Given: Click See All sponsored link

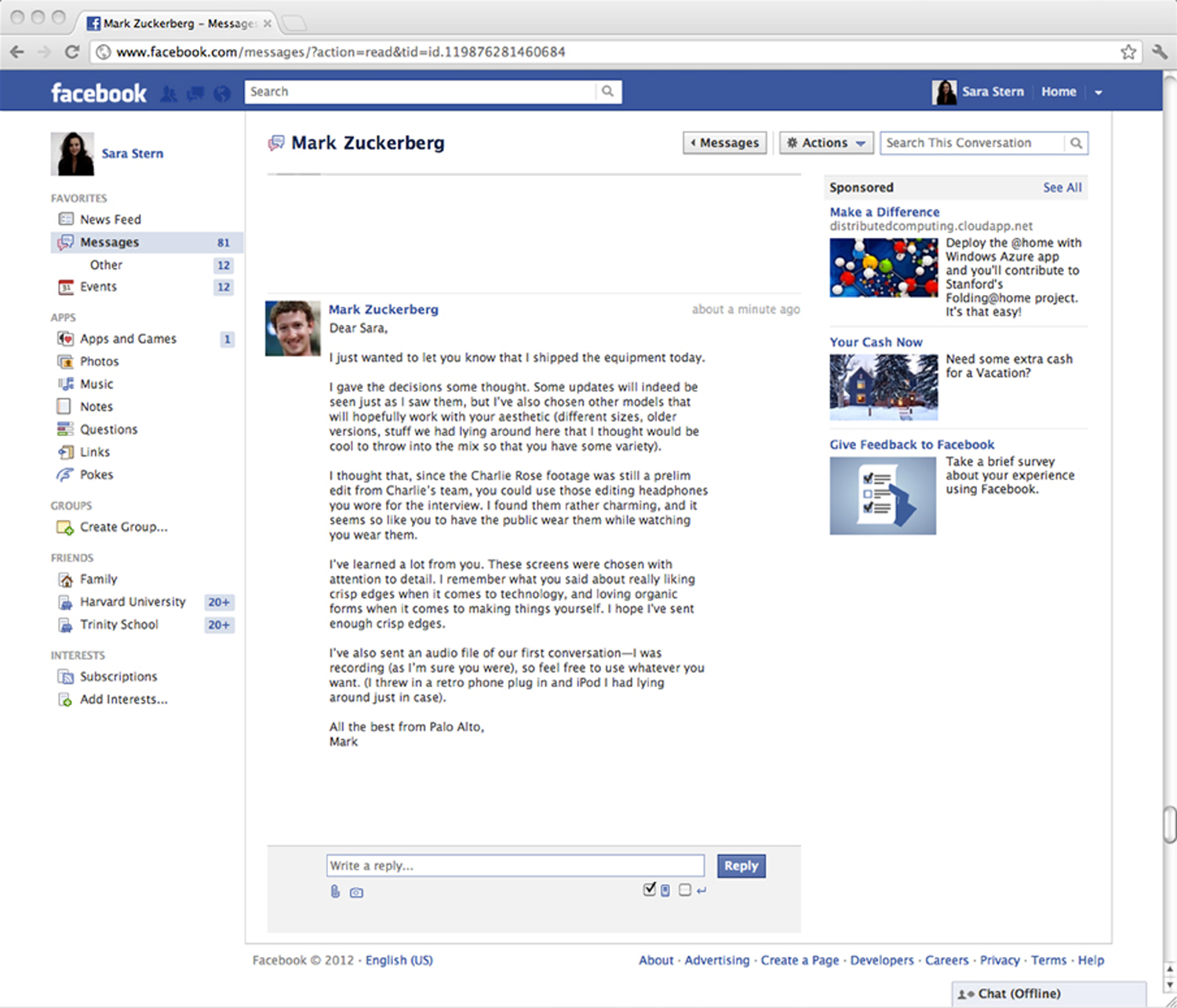Looking at the screenshot, I should (1062, 187).
